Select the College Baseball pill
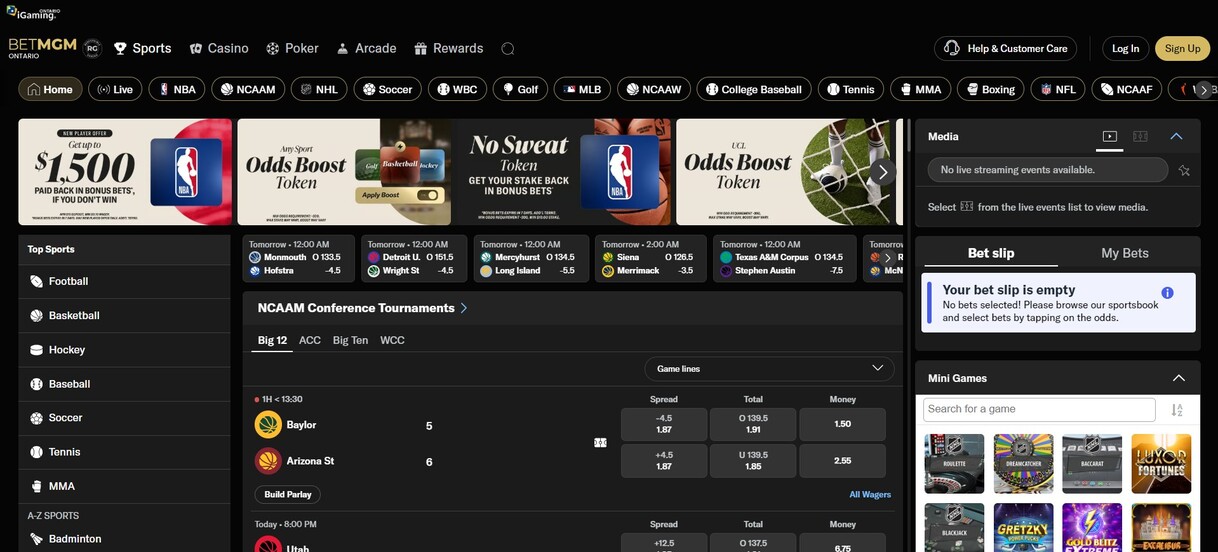 pyautogui.click(x=753, y=89)
